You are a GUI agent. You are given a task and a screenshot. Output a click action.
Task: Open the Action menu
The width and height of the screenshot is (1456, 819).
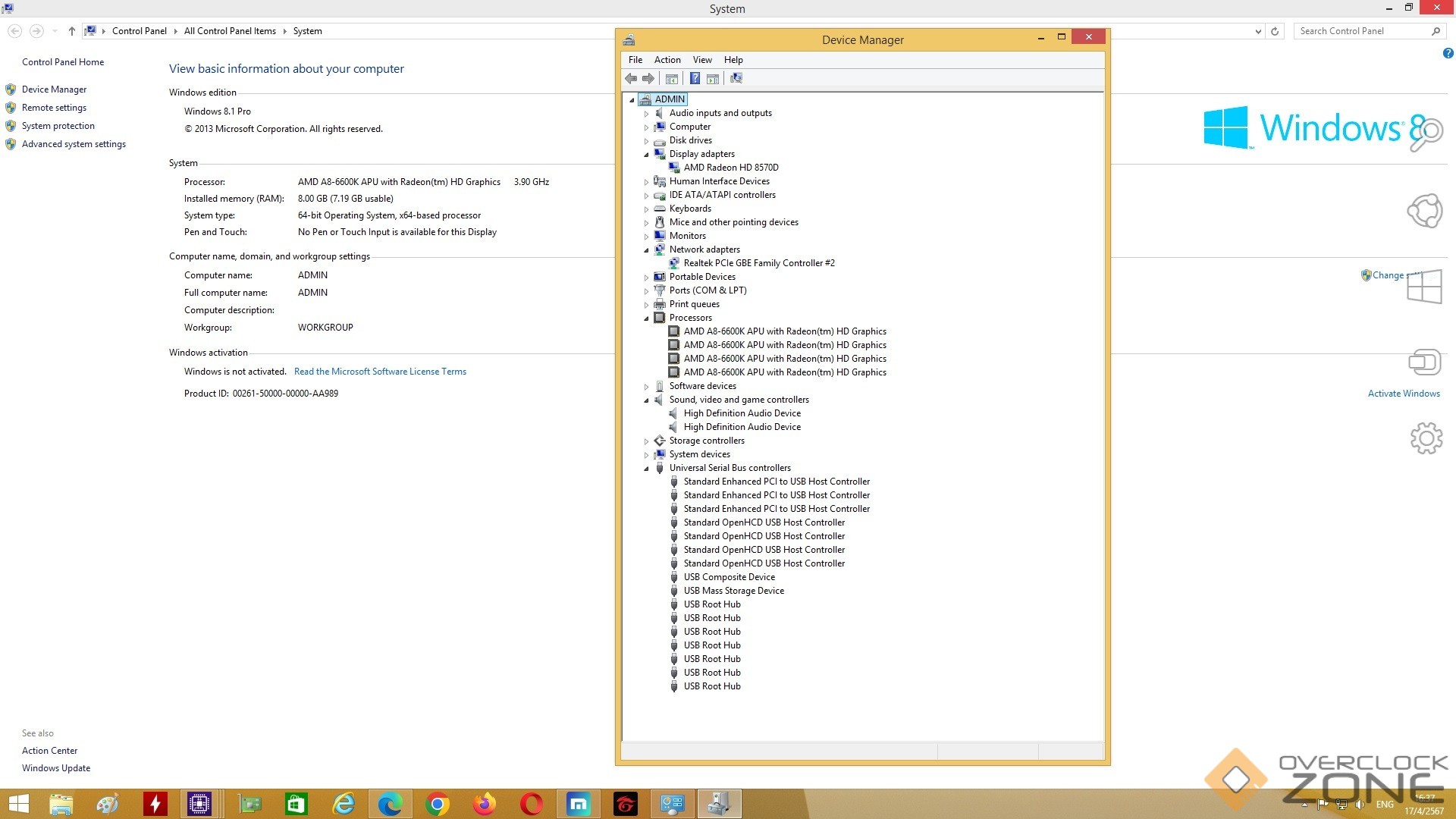pyautogui.click(x=667, y=60)
